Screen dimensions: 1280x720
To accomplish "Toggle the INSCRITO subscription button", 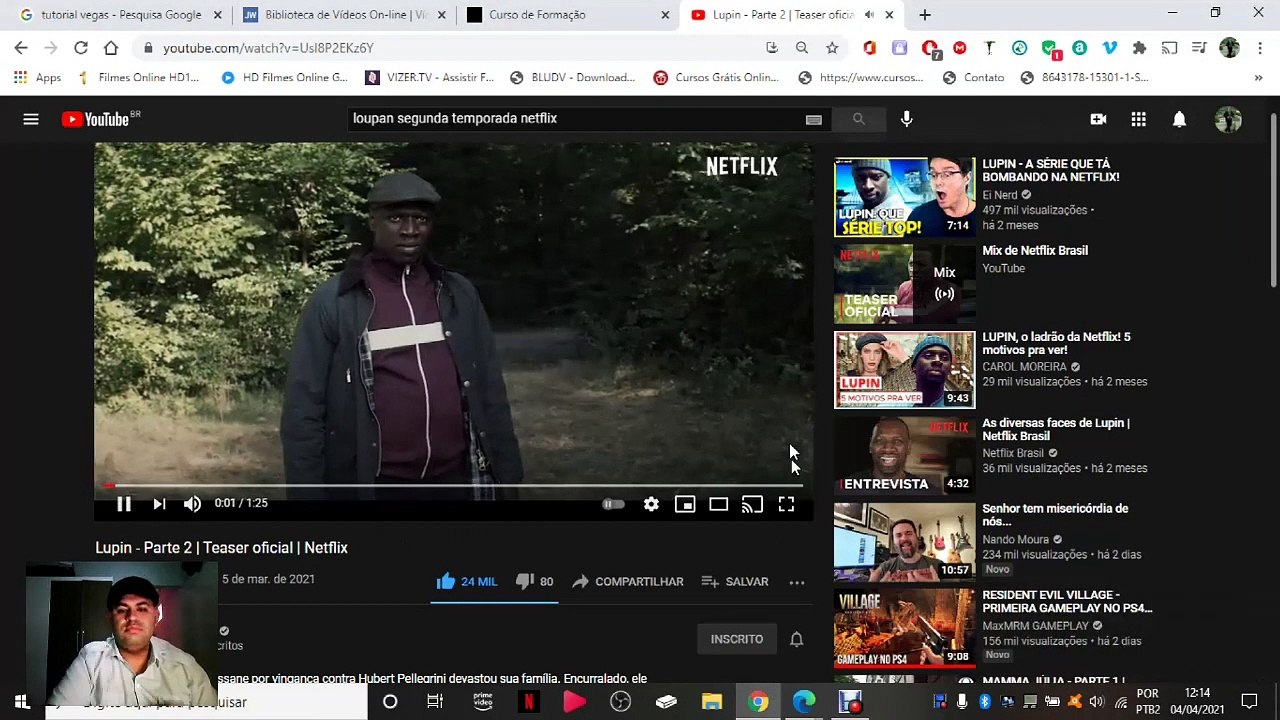I will 737,639.
